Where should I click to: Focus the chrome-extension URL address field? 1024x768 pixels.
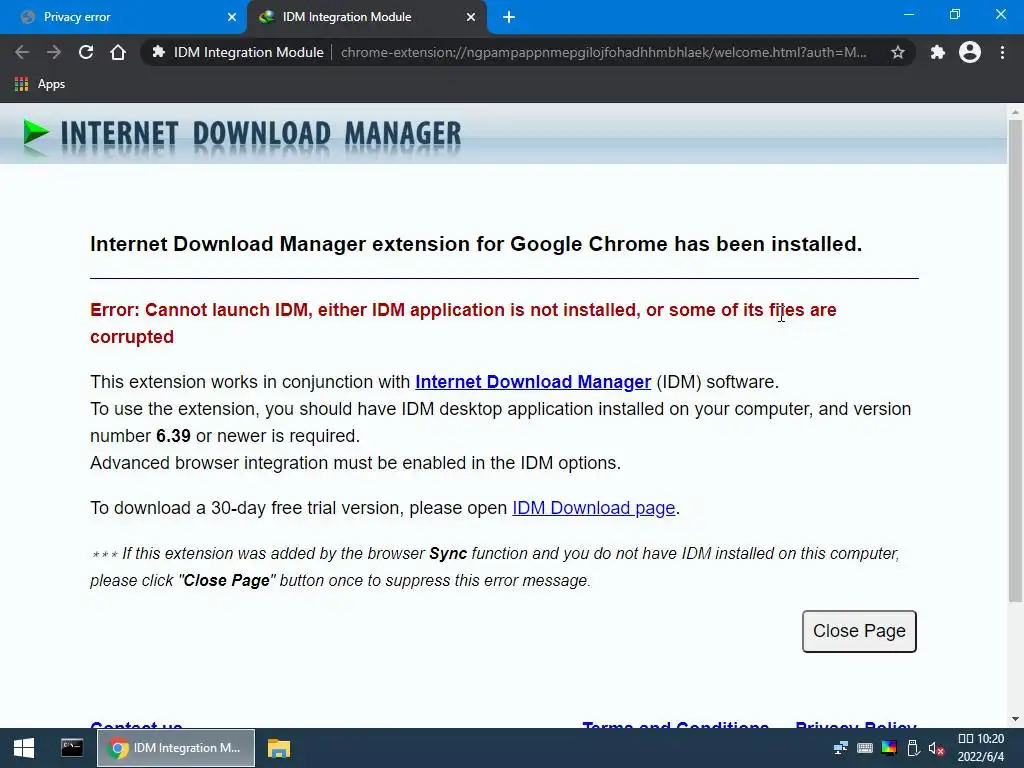(603, 52)
